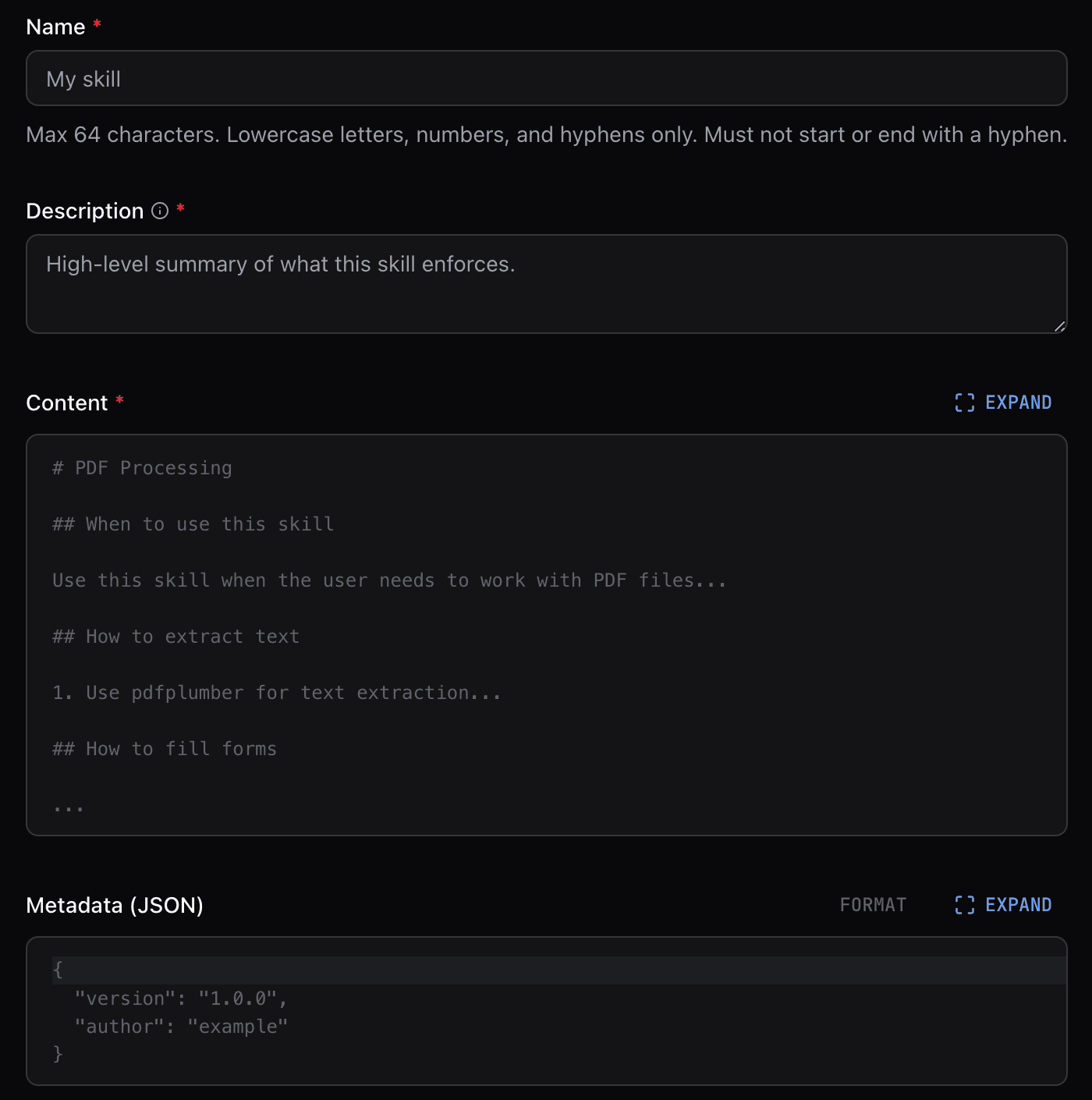Click the Description field label

(84, 211)
